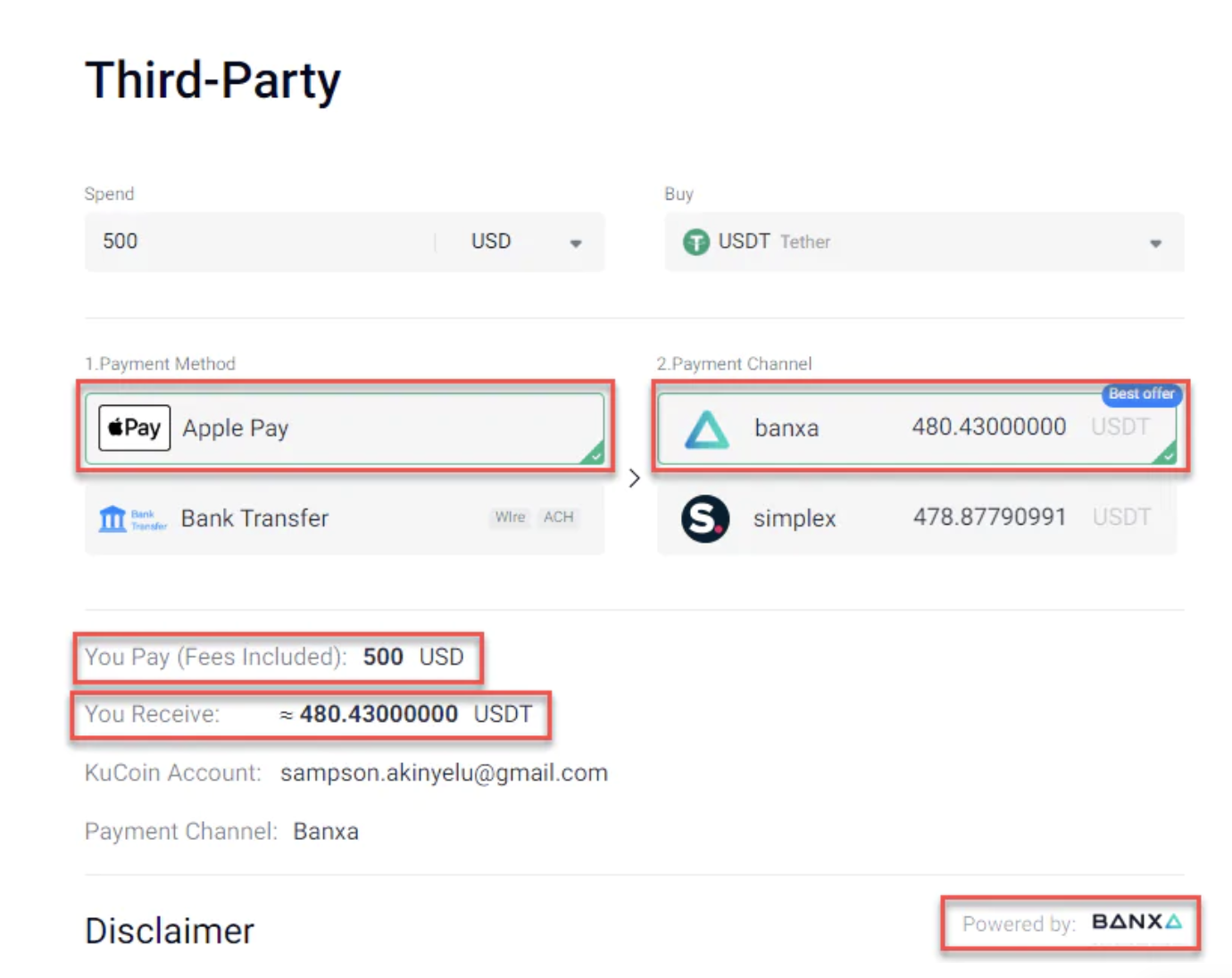This screenshot has width=1232, height=978.
Task: Click the Apple Pay logo icon
Action: coord(134,428)
